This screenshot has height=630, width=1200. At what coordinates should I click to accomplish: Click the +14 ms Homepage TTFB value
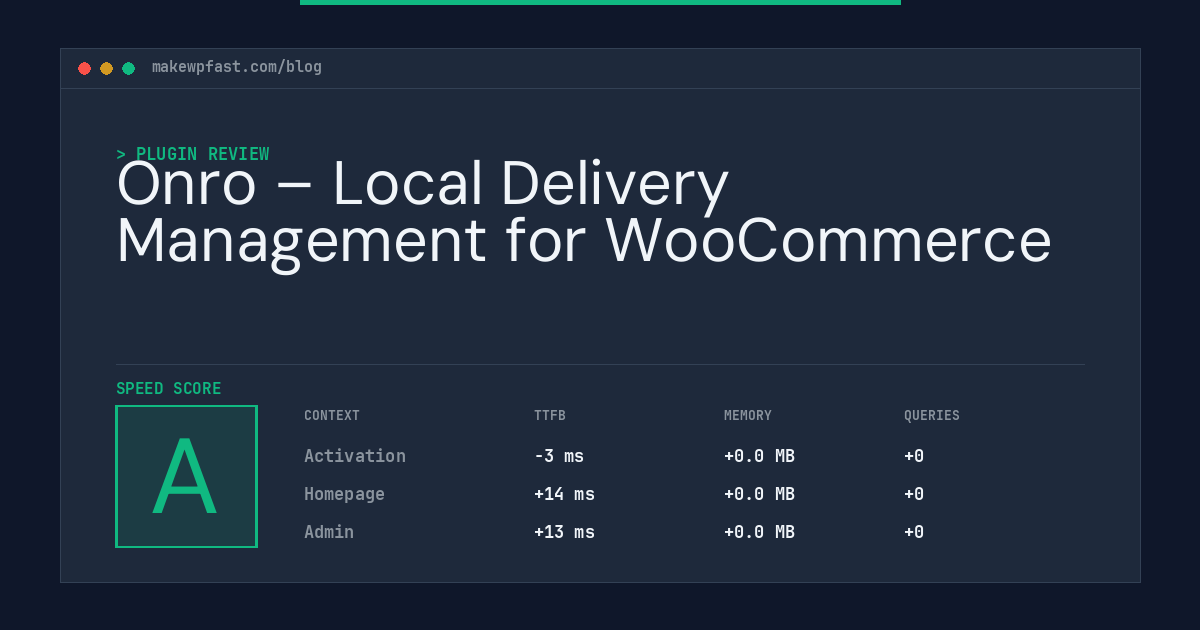tap(564, 494)
